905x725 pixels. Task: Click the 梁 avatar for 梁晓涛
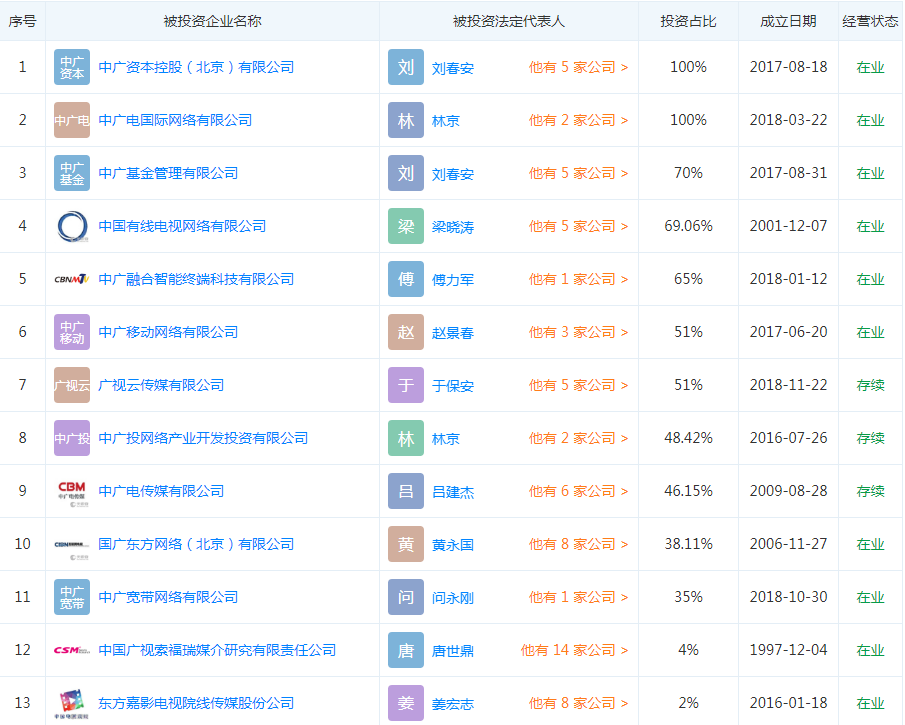pos(406,226)
